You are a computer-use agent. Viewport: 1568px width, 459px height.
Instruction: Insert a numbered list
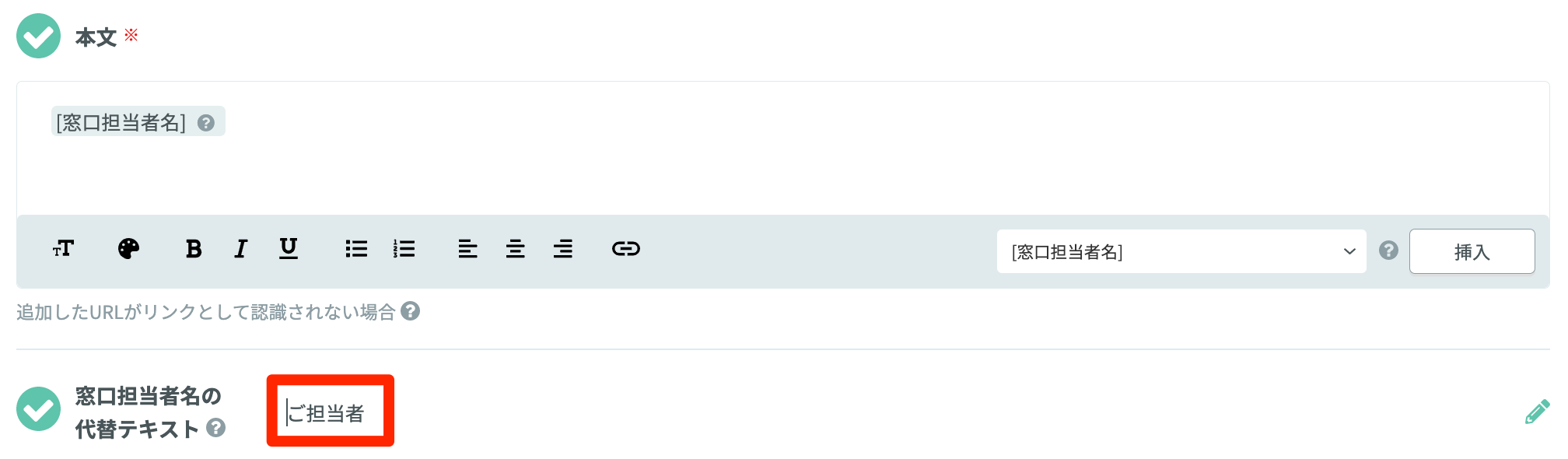coord(404,249)
